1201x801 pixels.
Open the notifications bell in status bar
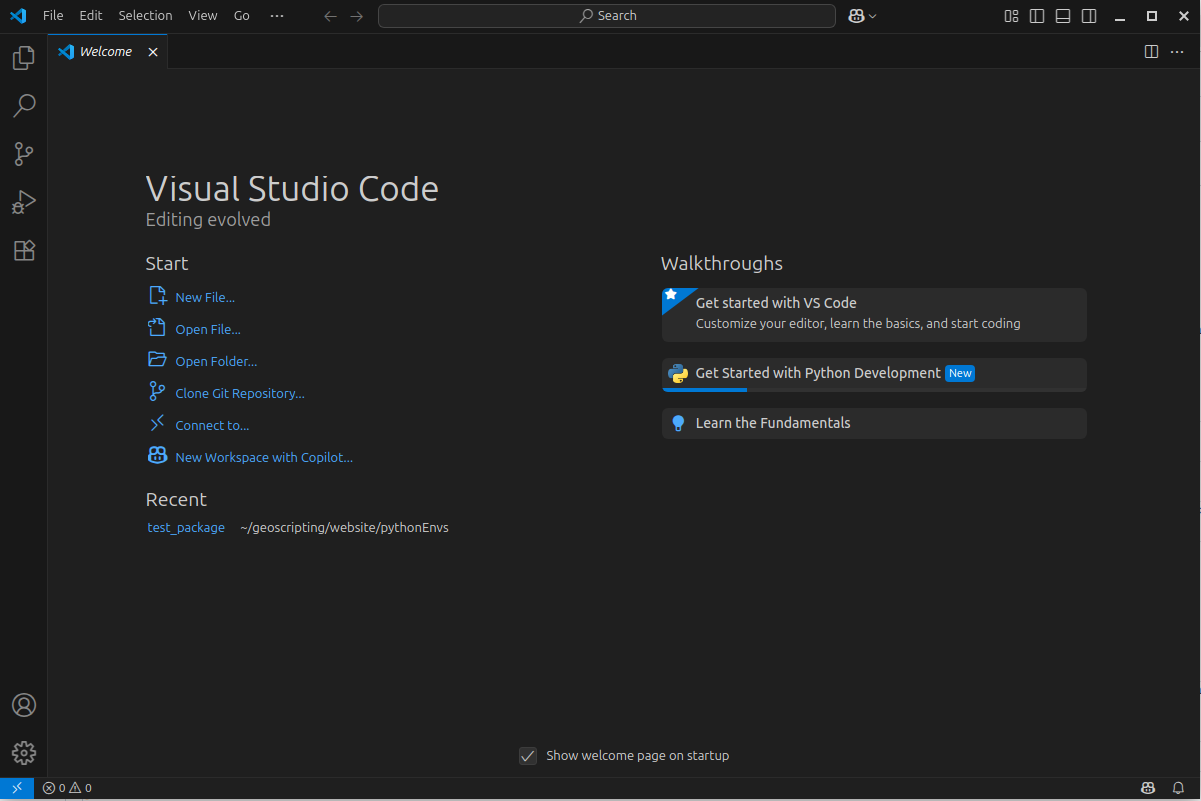tap(1178, 788)
